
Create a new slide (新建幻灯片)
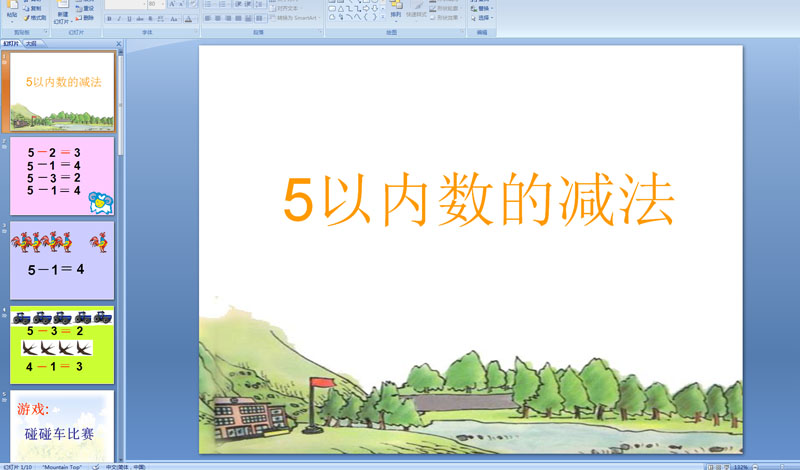pyautogui.click(x=62, y=12)
